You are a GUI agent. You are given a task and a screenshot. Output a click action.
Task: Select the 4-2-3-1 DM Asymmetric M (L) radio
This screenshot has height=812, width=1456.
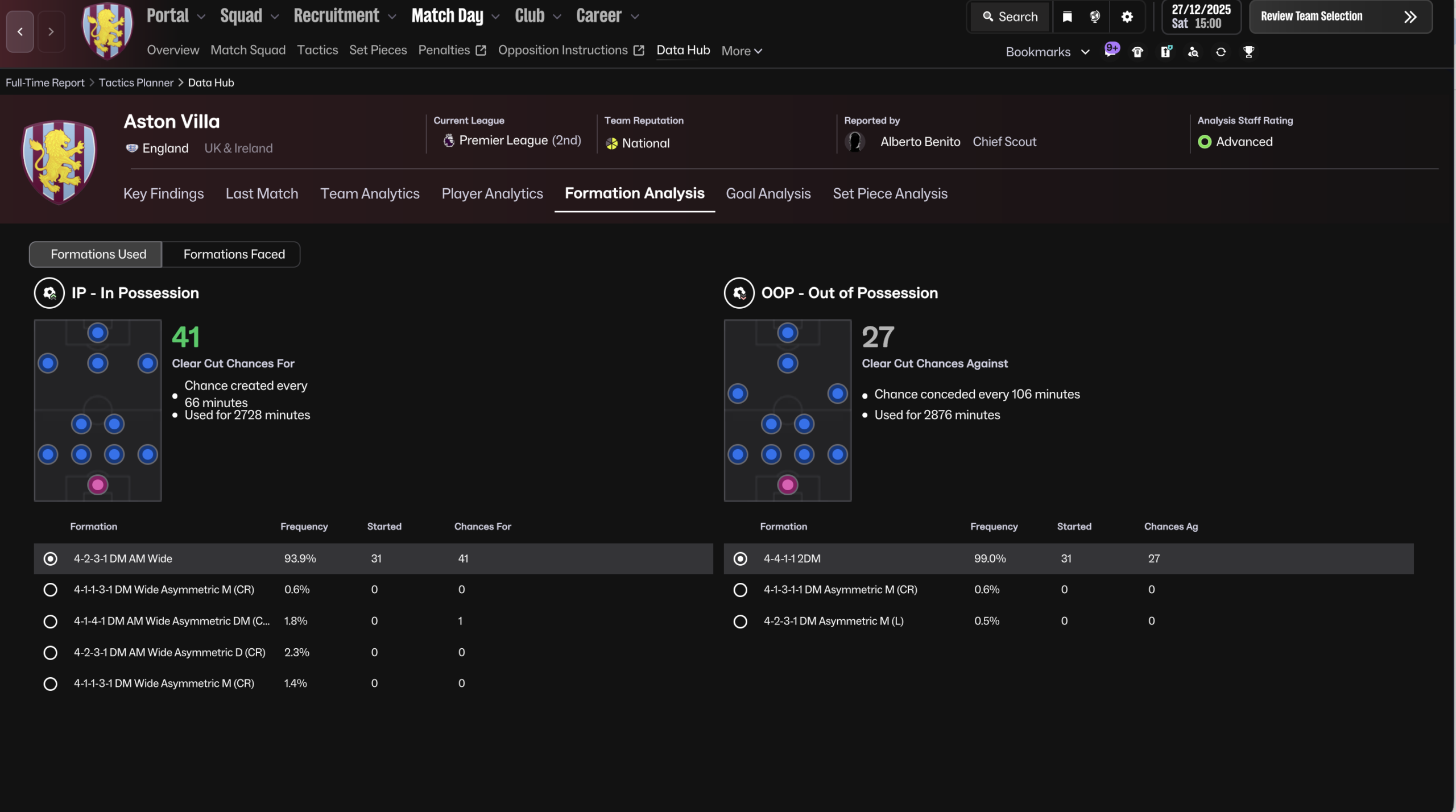pos(740,622)
